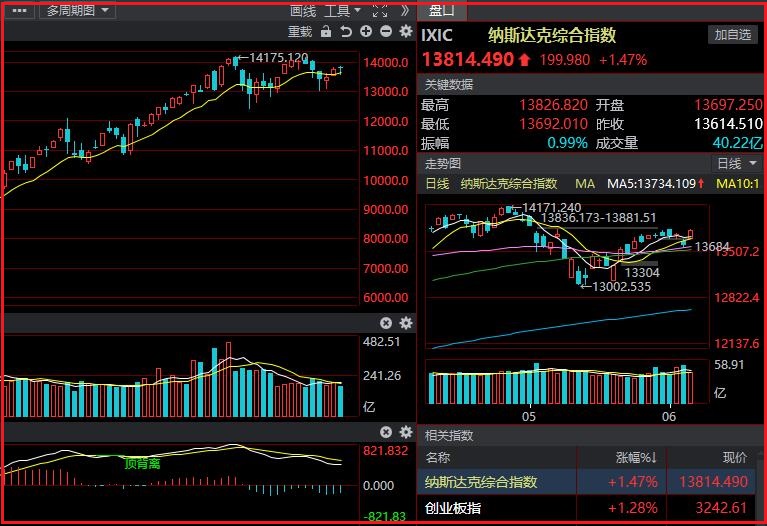Image resolution: width=767 pixels, height=526 pixels.
Task: Click the 13002.535 low marker on daily chart
Action: point(621,287)
